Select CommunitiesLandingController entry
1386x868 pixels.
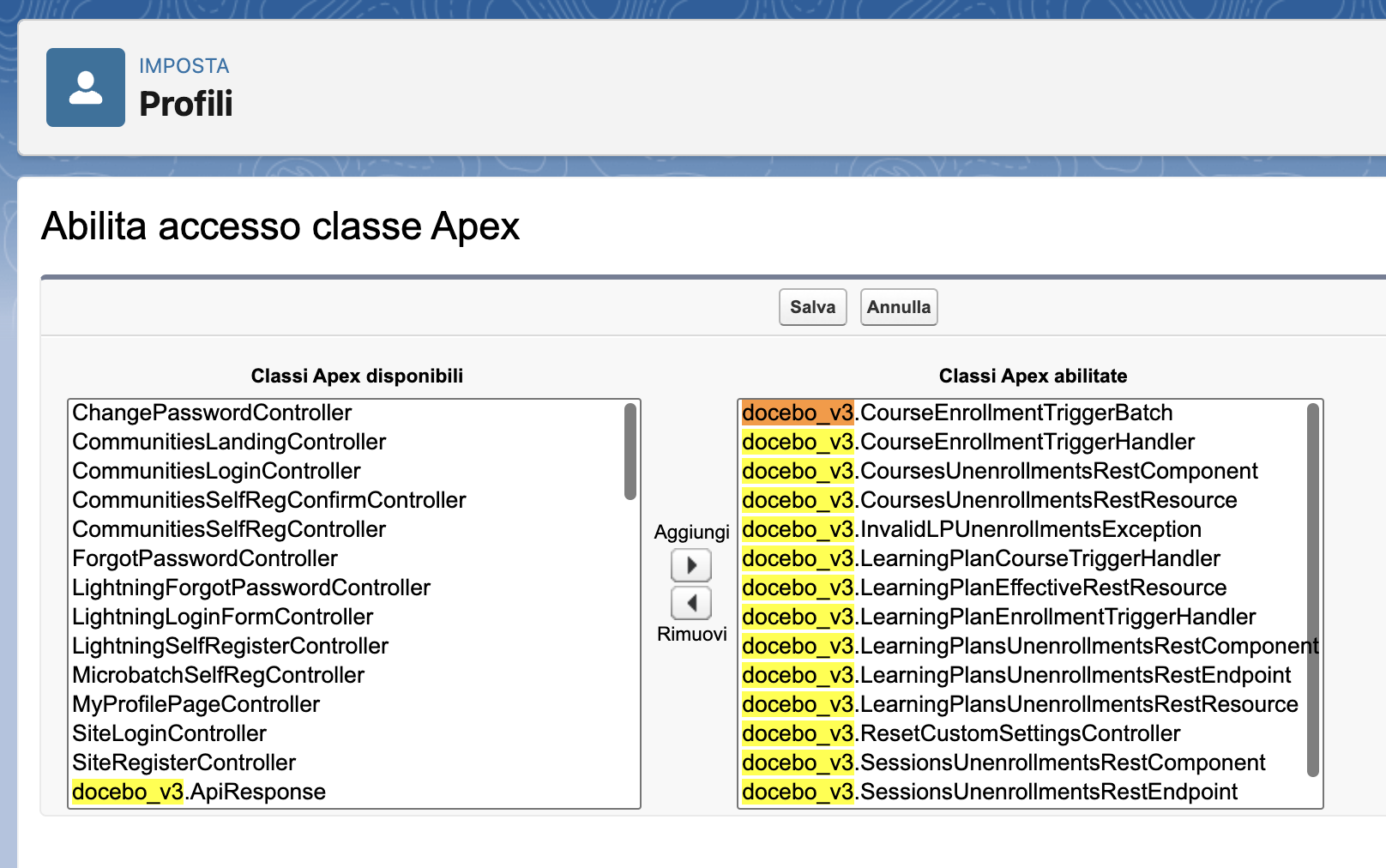point(229,442)
